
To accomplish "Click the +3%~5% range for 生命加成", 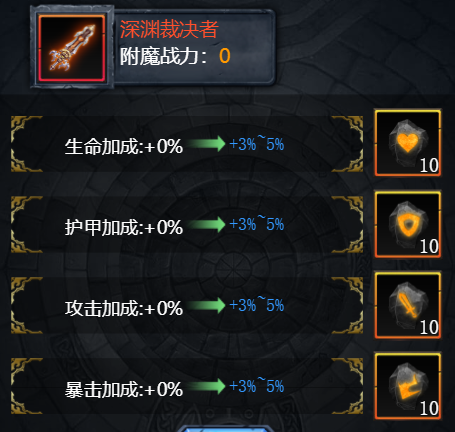I will [x=257, y=144].
